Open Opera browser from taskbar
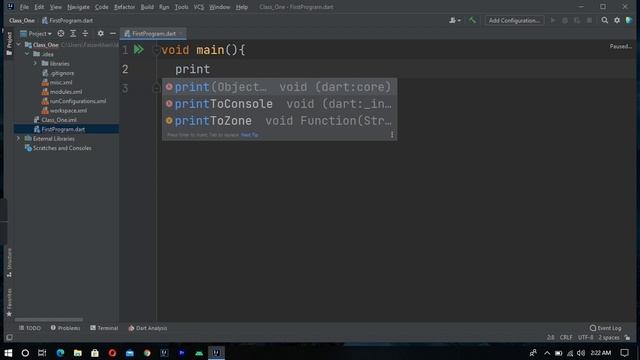 [112, 353]
